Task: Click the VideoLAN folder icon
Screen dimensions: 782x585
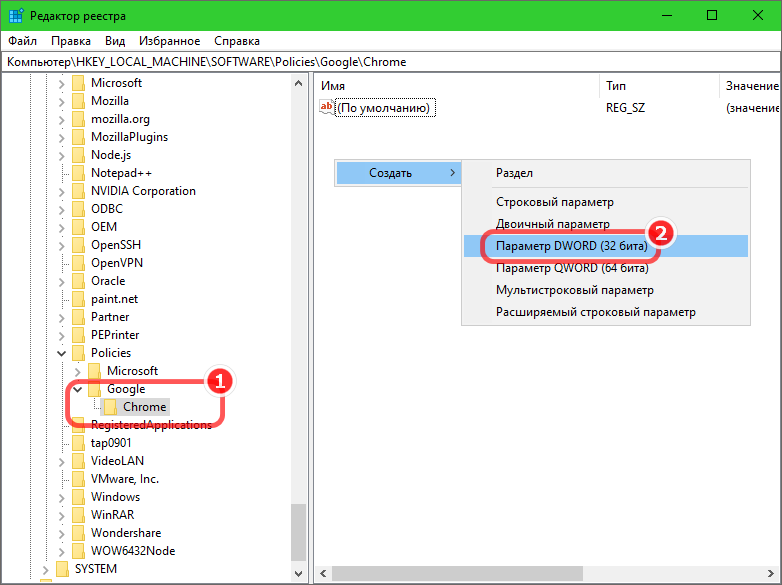Action: [x=78, y=461]
